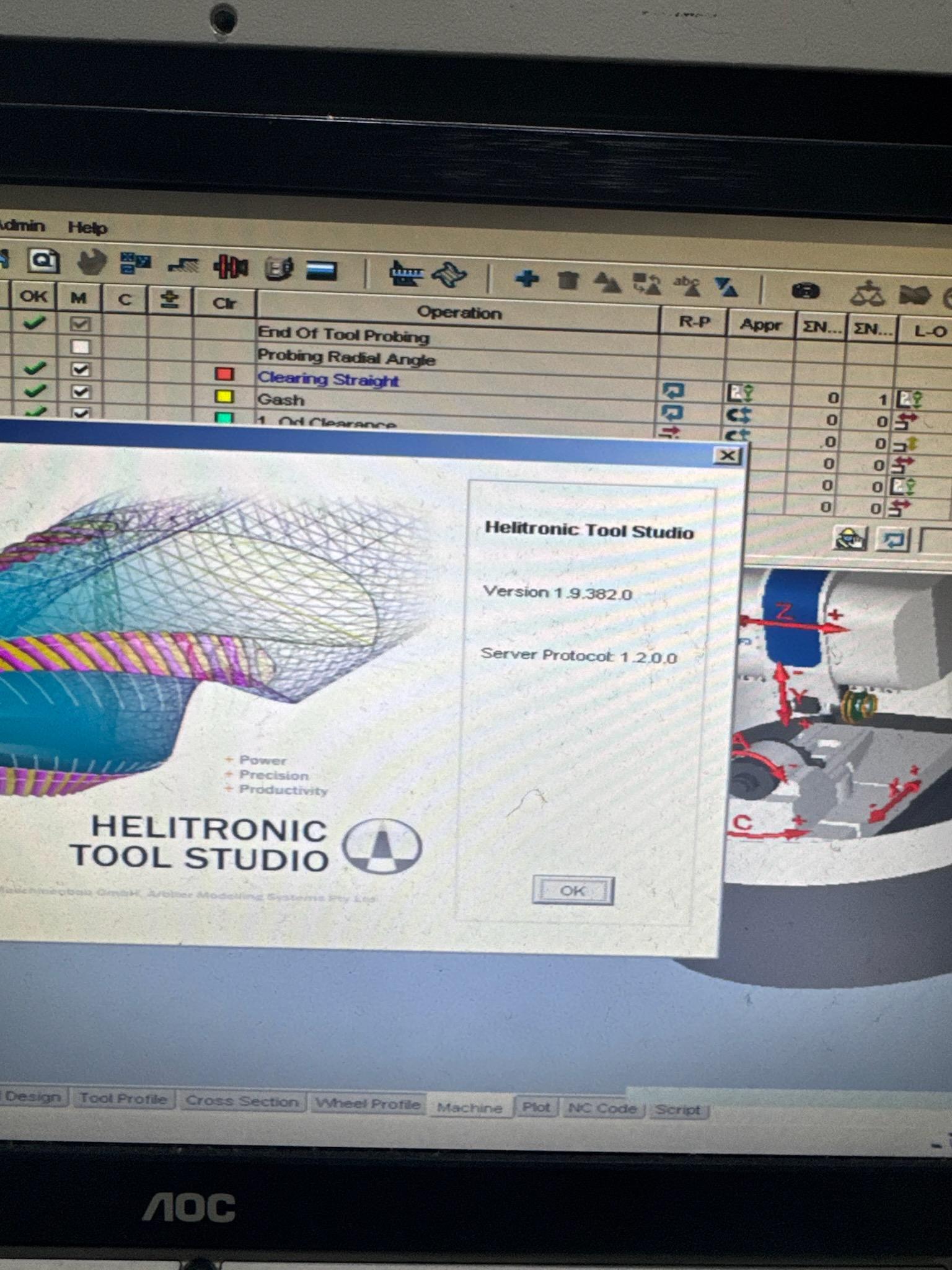Image resolution: width=952 pixels, height=1270 pixels.
Task: Click yellow colour swatch for Gash
Action: tap(224, 396)
